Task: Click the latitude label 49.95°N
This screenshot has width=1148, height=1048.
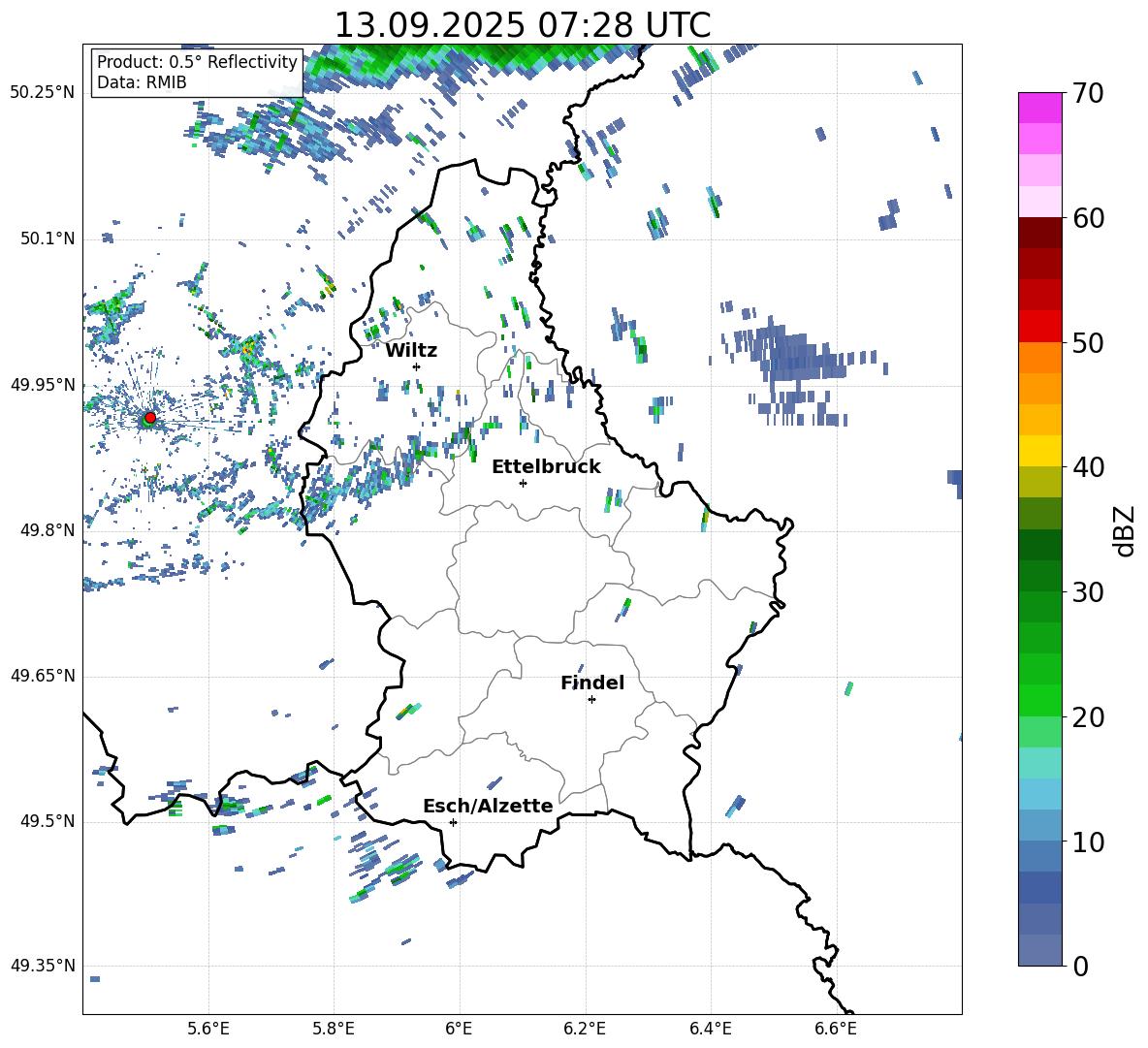Action: (x=43, y=385)
